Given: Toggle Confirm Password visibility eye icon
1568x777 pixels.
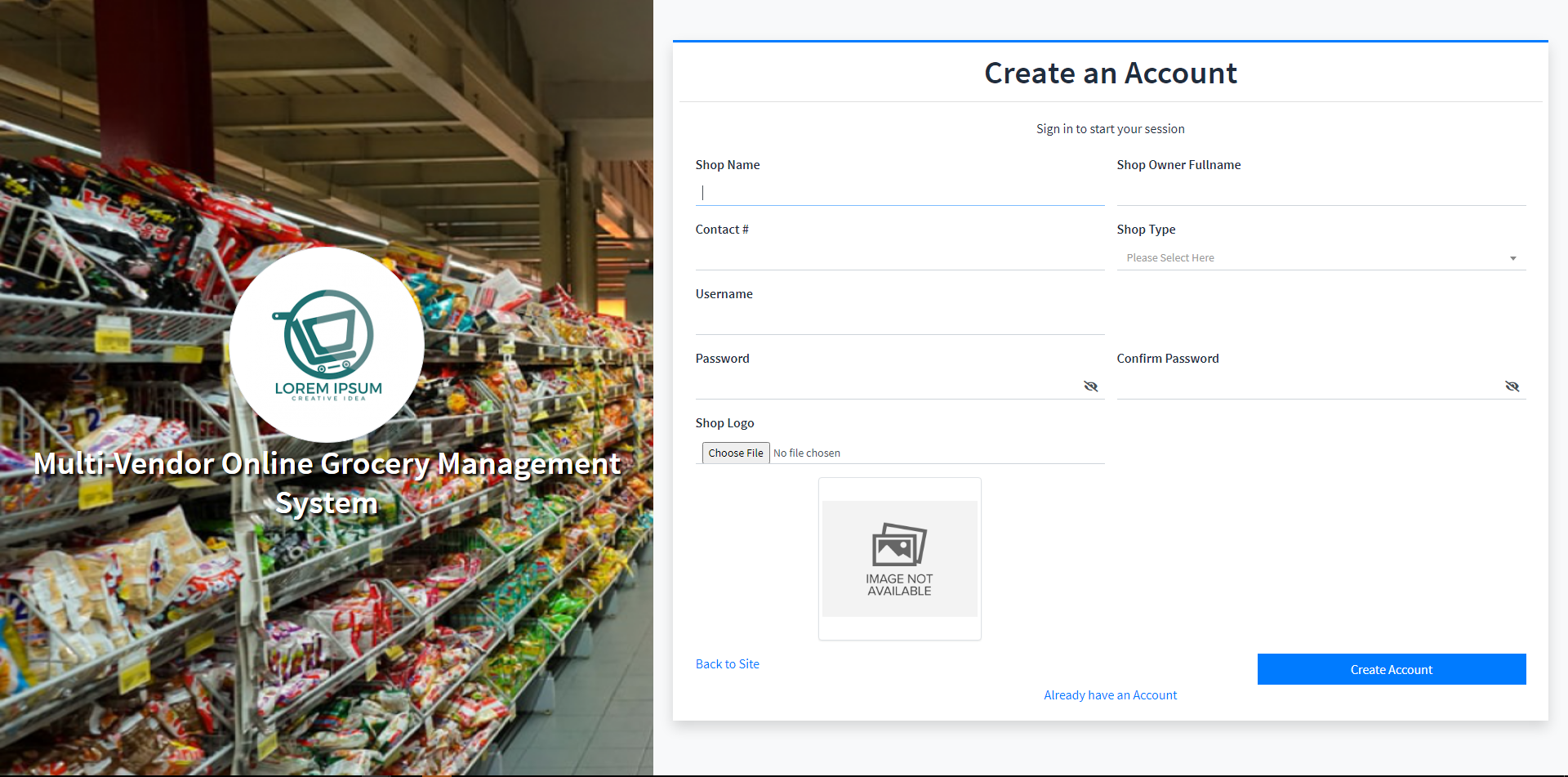Looking at the screenshot, I should pos(1512,386).
